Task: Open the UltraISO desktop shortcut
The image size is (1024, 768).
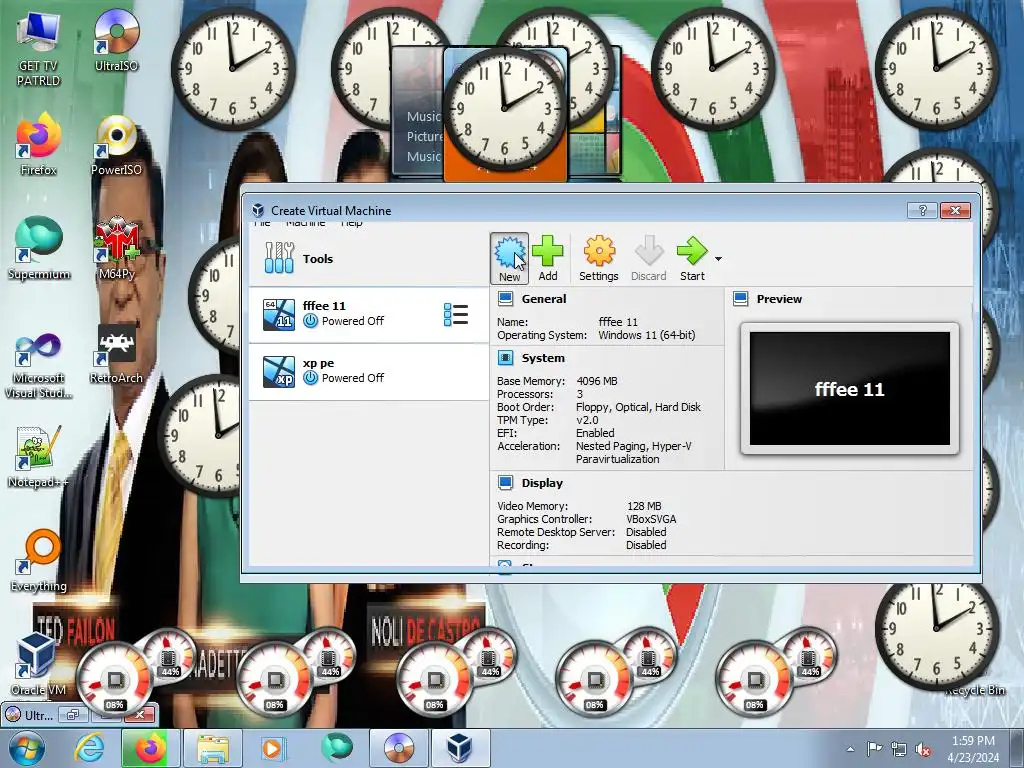Action: tap(116, 40)
